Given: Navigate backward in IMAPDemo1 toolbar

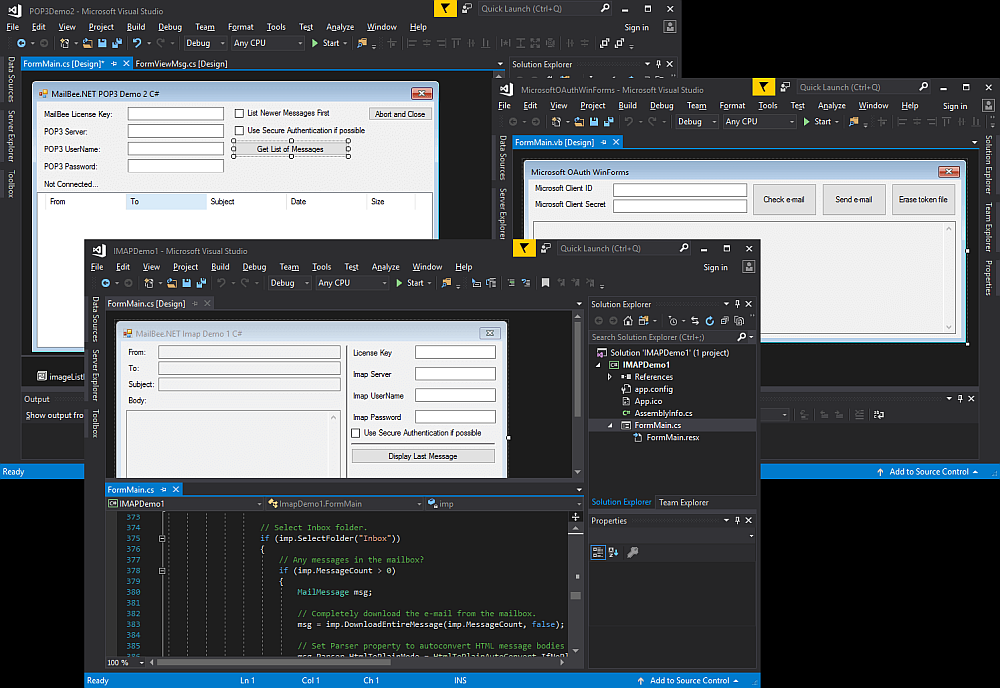Looking at the screenshot, I should click(106, 283).
